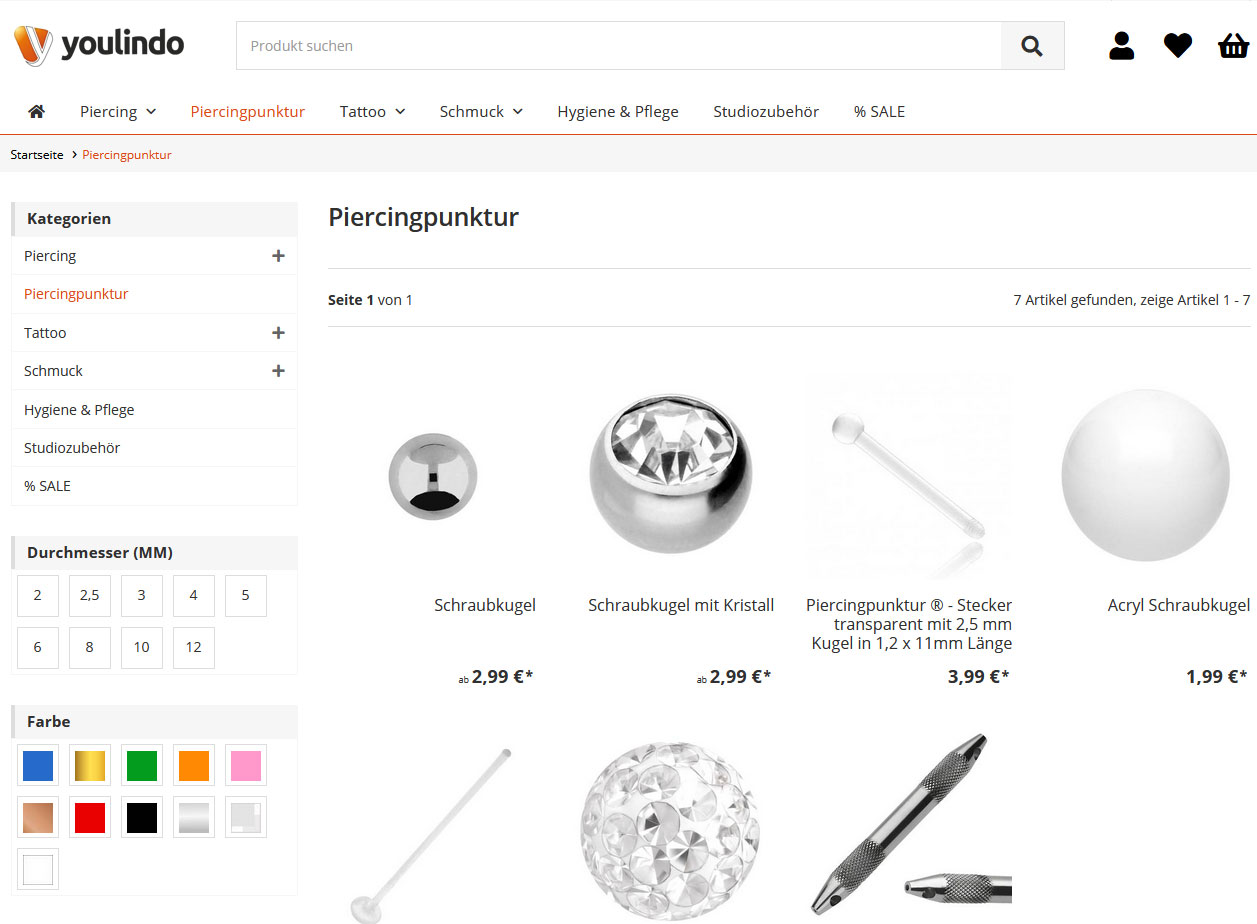Expand Tattoo category plus icon
Image resolution: width=1257 pixels, height=924 pixels.
278,333
